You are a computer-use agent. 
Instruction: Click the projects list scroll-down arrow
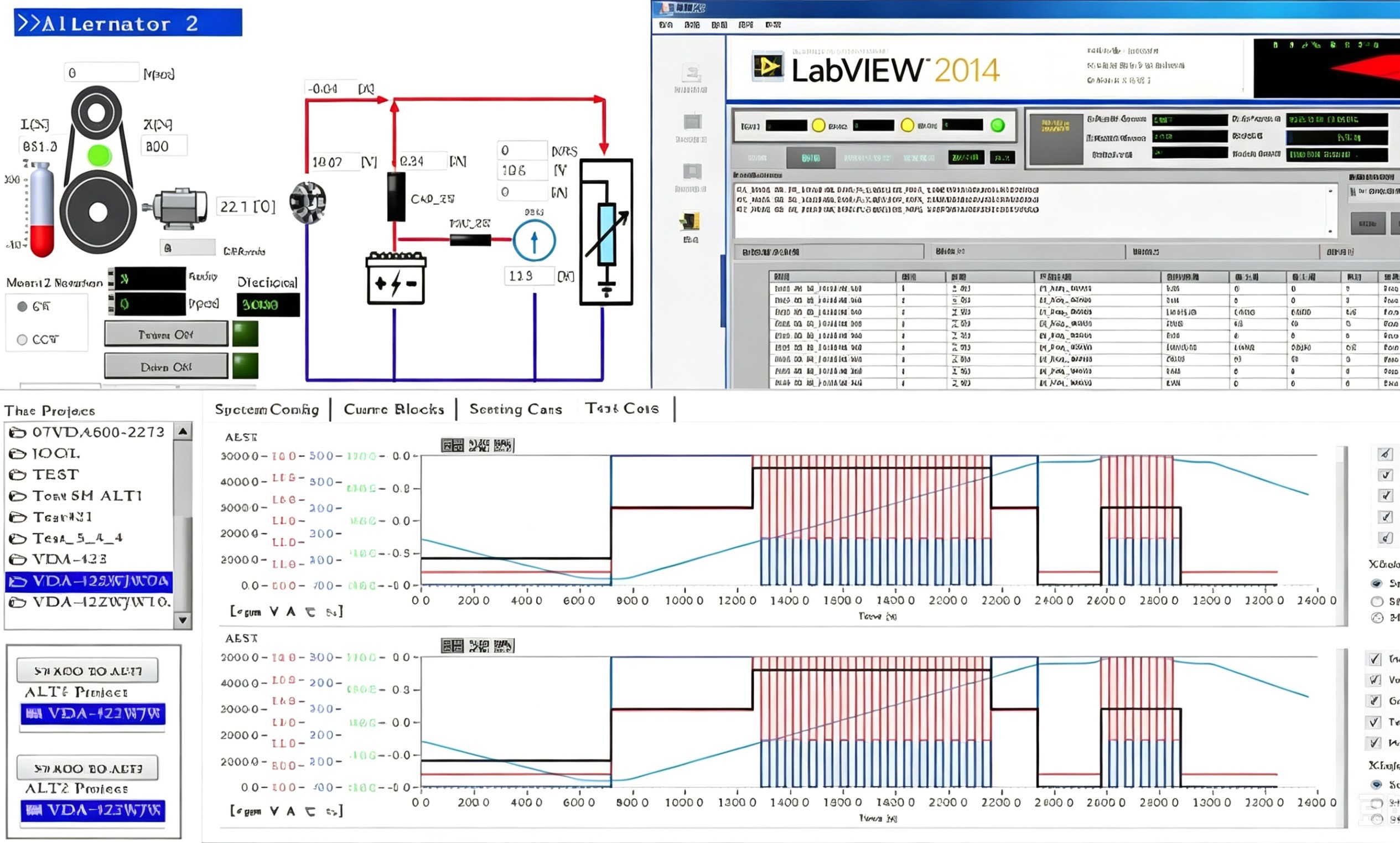point(182,620)
